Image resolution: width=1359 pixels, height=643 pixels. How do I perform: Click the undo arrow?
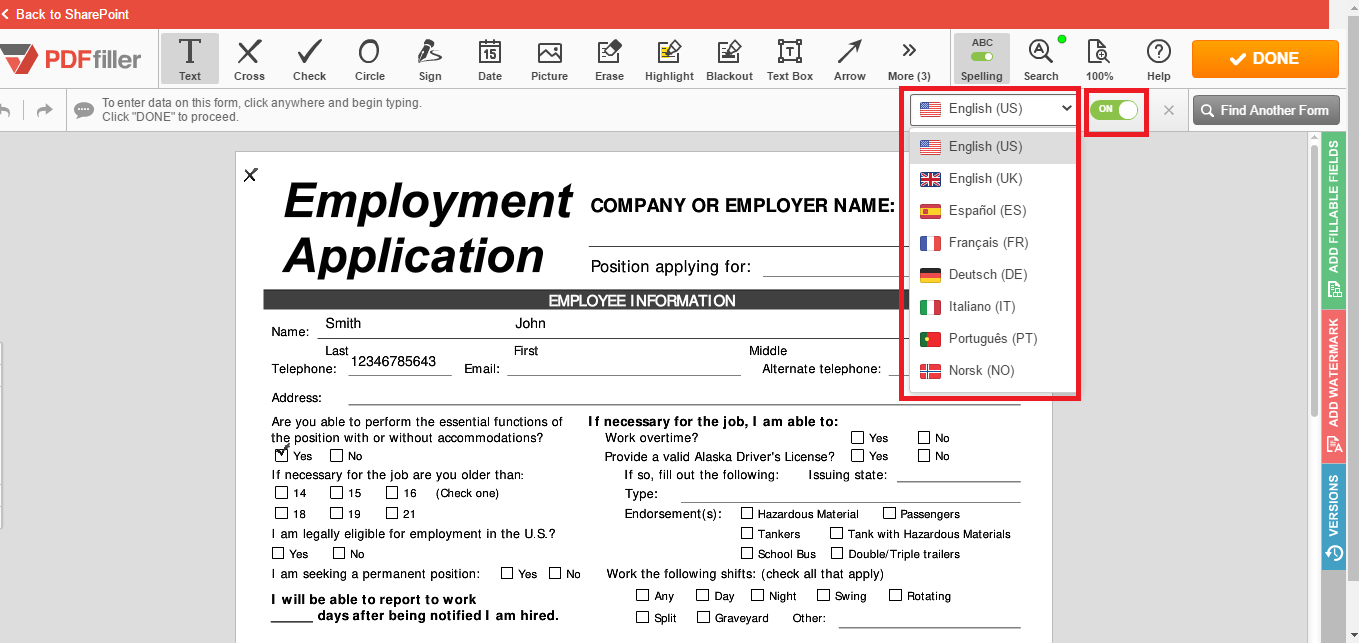[6, 110]
